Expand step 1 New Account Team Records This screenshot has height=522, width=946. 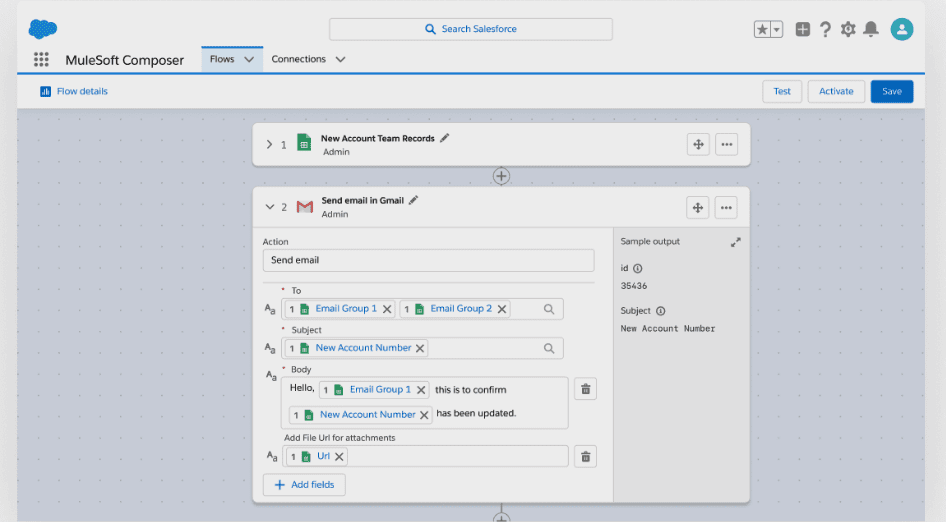point(269,145)
